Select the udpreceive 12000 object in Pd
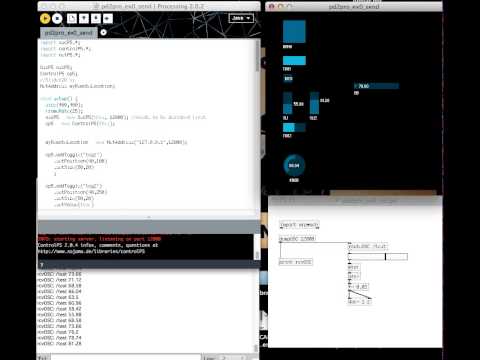Viewport: 480px width, 360px height. coord(297,238)
